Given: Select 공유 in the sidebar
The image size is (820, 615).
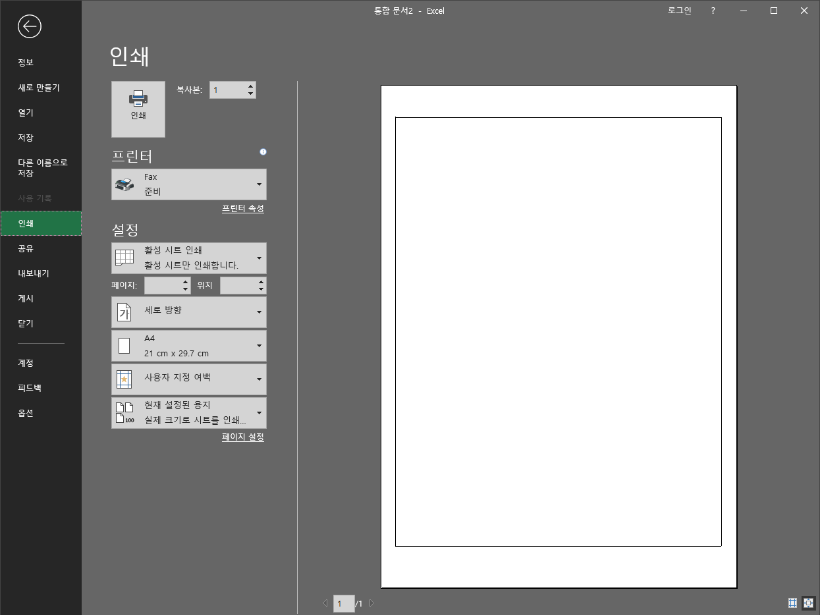Looking at the screenshot, I should (x=41, y=248).
